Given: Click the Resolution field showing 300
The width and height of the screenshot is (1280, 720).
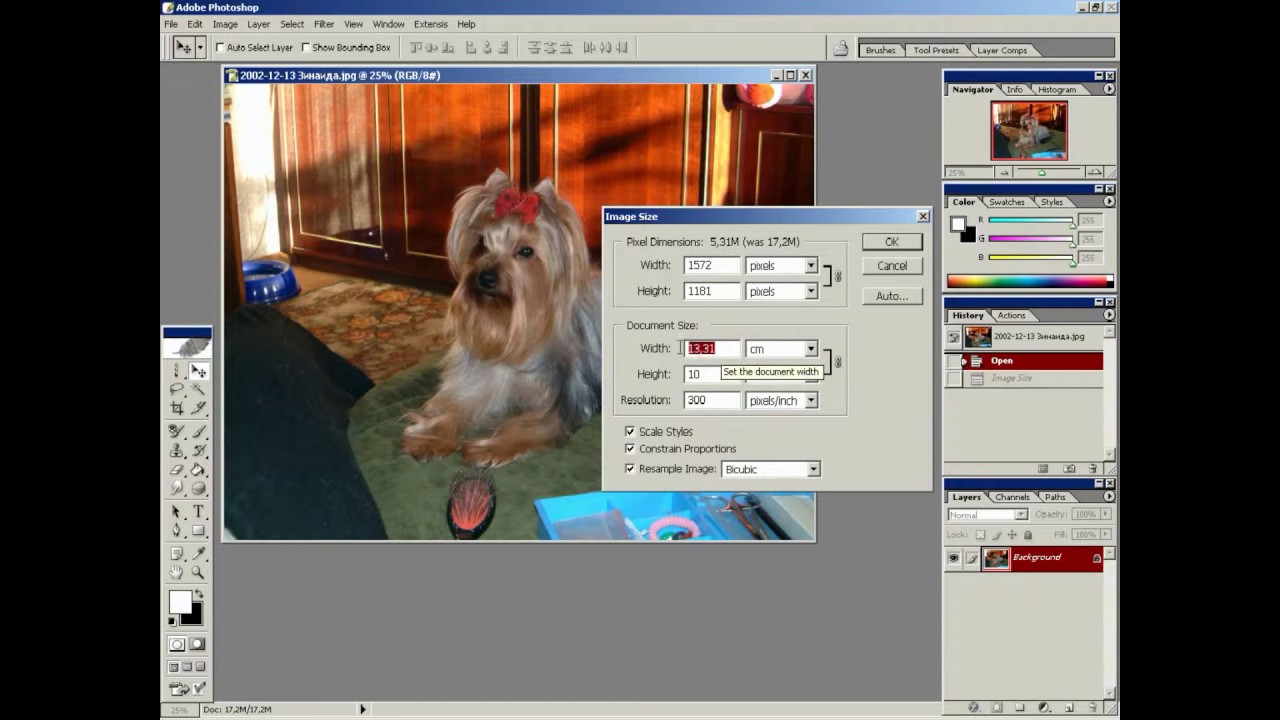Looking at the screenshot, I should pos(712,401).
